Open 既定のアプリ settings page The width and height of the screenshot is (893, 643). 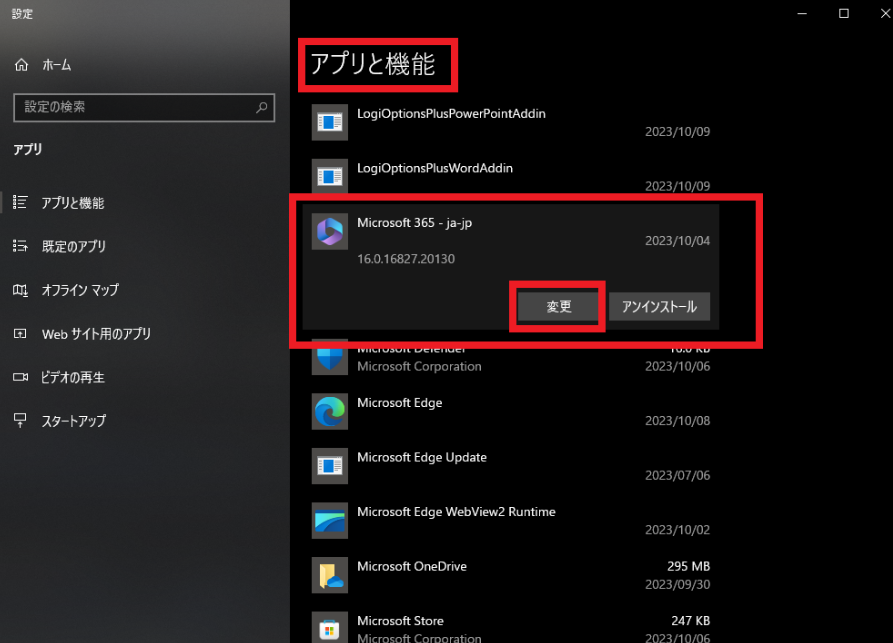click(x=73, y=246)
